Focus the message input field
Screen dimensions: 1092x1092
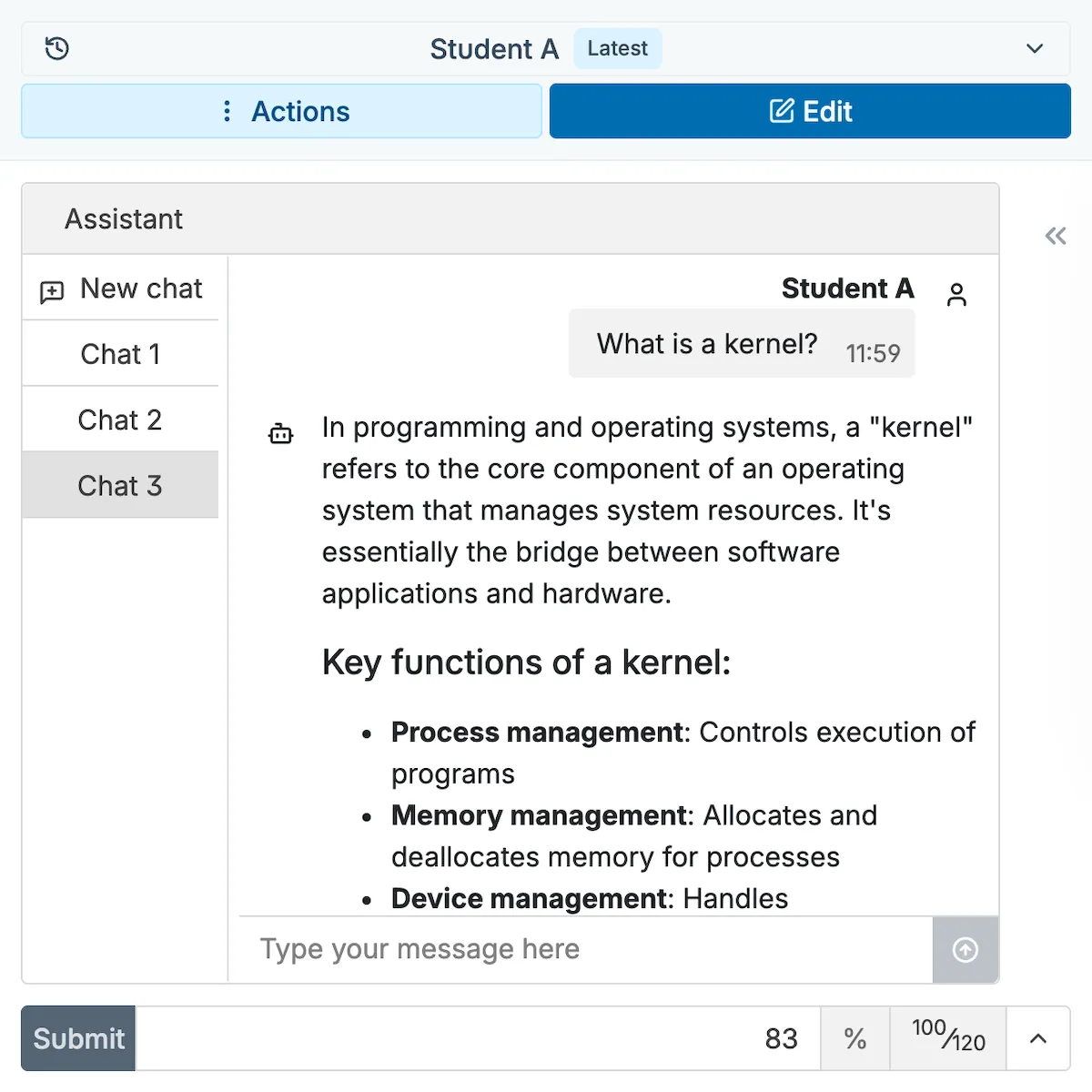point(585,949)
